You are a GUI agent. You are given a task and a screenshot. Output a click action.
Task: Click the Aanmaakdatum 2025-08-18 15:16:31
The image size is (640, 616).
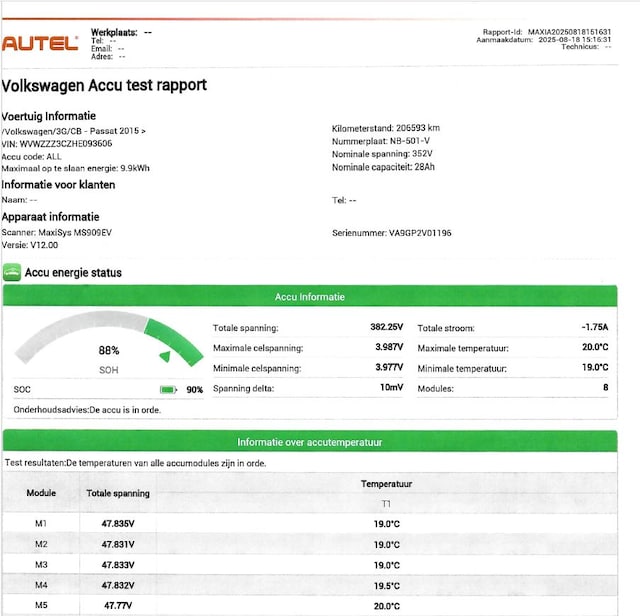pyautogui.click(x=575, y=40)
